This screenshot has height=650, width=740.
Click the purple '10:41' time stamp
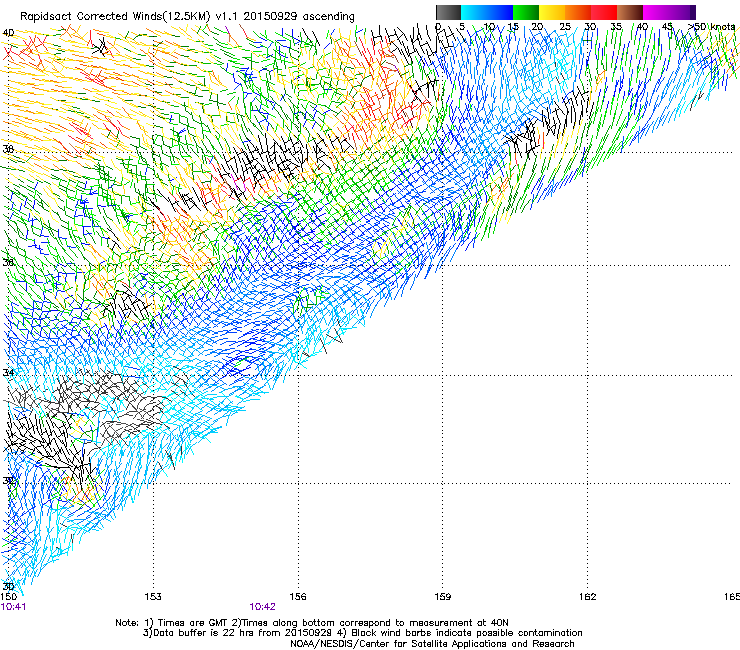click(13, 607)
